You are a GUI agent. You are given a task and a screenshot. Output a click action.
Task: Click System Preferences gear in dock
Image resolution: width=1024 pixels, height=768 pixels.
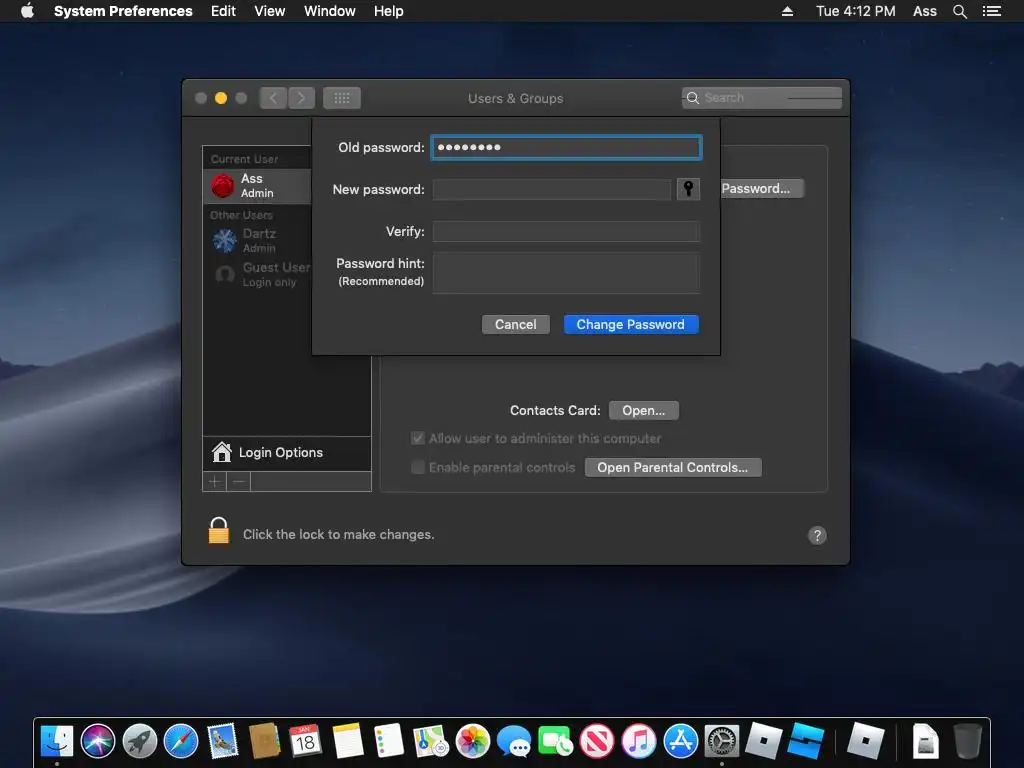[722, 741]
